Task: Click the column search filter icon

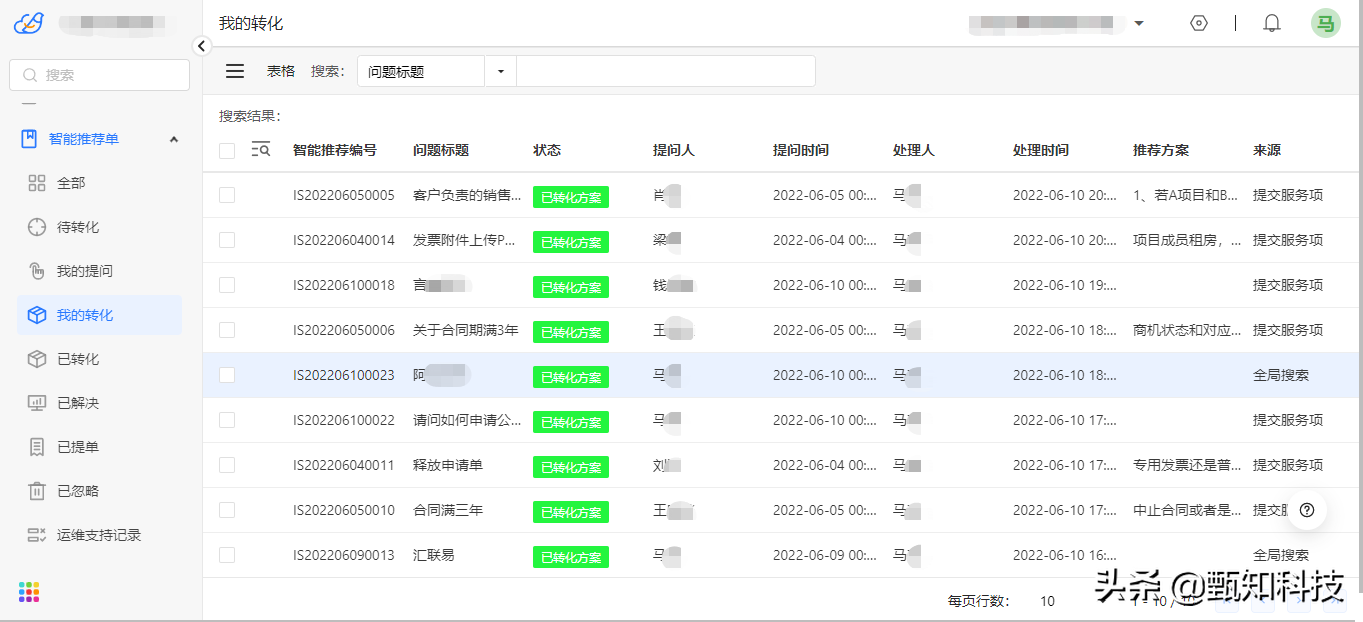Action: (261, 150)
